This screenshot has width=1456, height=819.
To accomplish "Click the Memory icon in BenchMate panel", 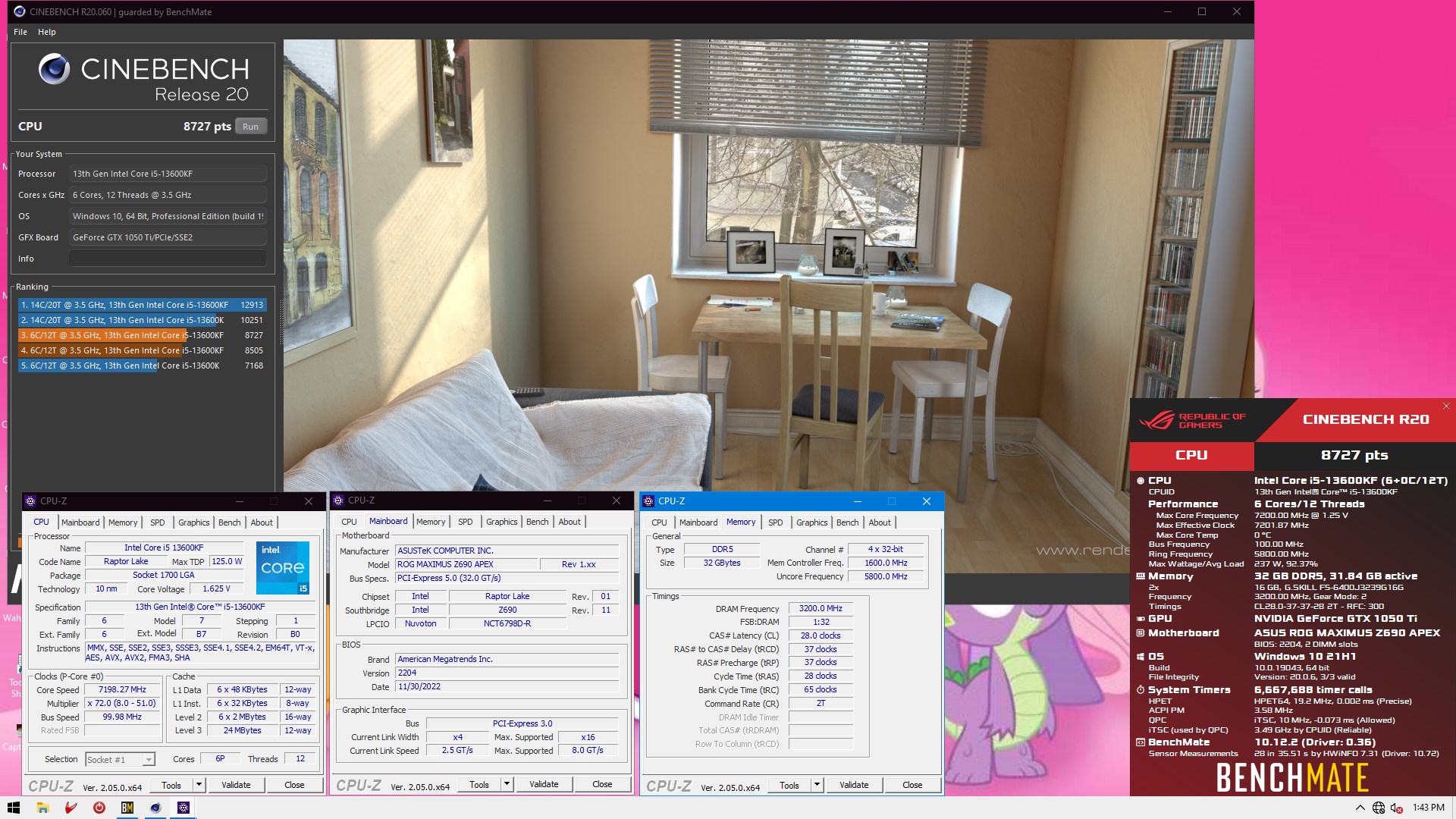I will click(1141, 576).
